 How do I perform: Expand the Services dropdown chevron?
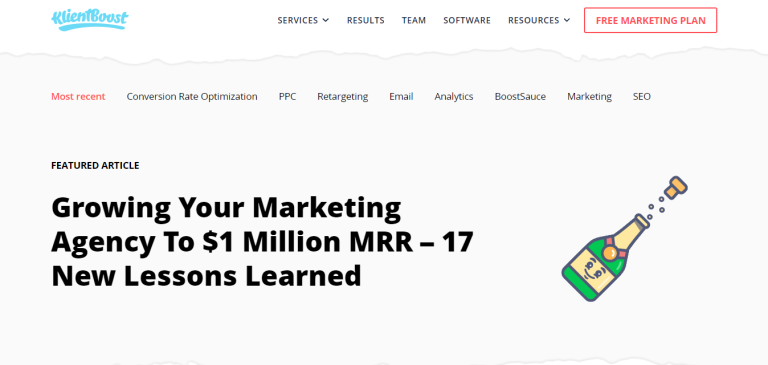(x=326, y=21)
